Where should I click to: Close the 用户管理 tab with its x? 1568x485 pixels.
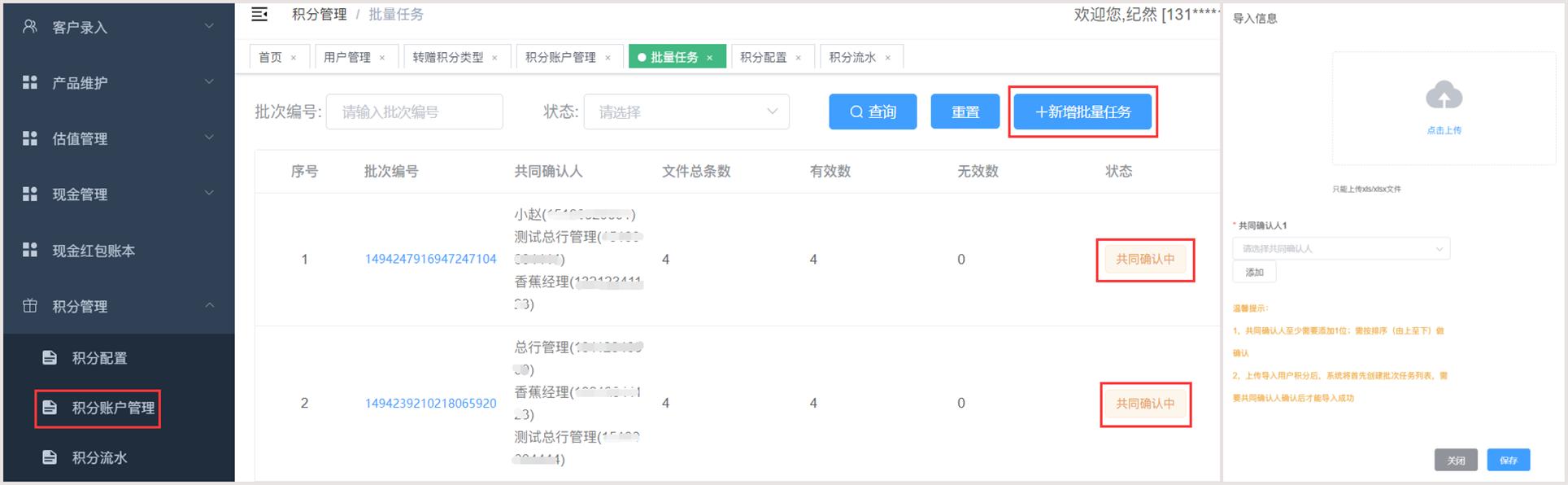382,58
